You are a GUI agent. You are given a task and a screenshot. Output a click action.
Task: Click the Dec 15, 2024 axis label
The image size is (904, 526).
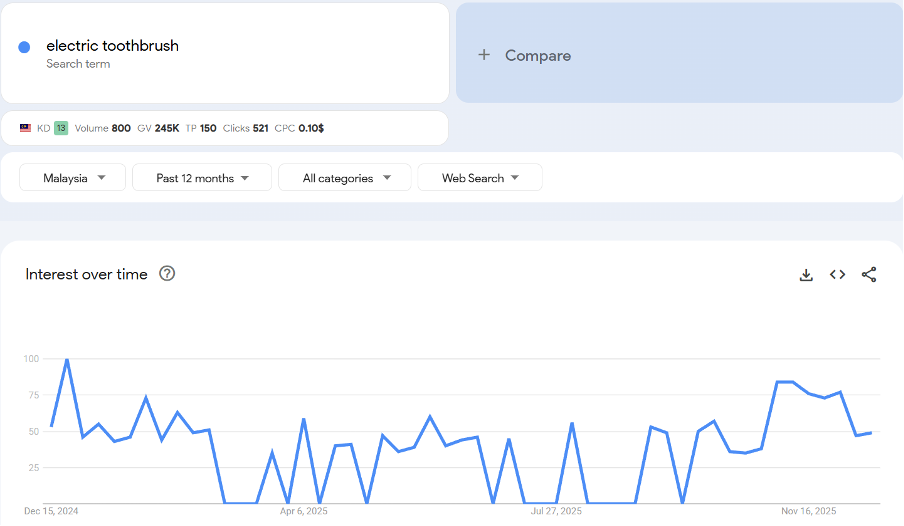[x=51, y=511]
